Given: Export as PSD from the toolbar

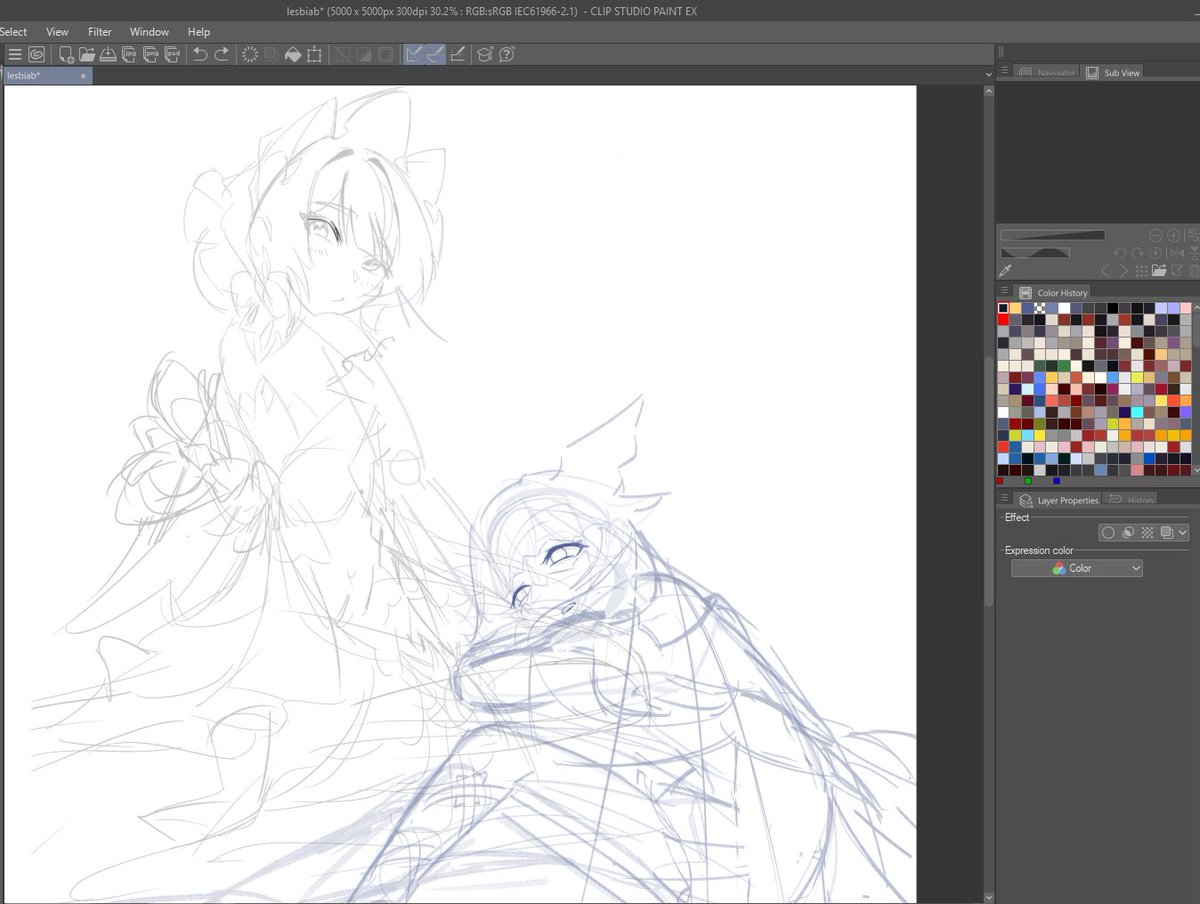Looking at the screenshot, I should (x=173, y=54).
